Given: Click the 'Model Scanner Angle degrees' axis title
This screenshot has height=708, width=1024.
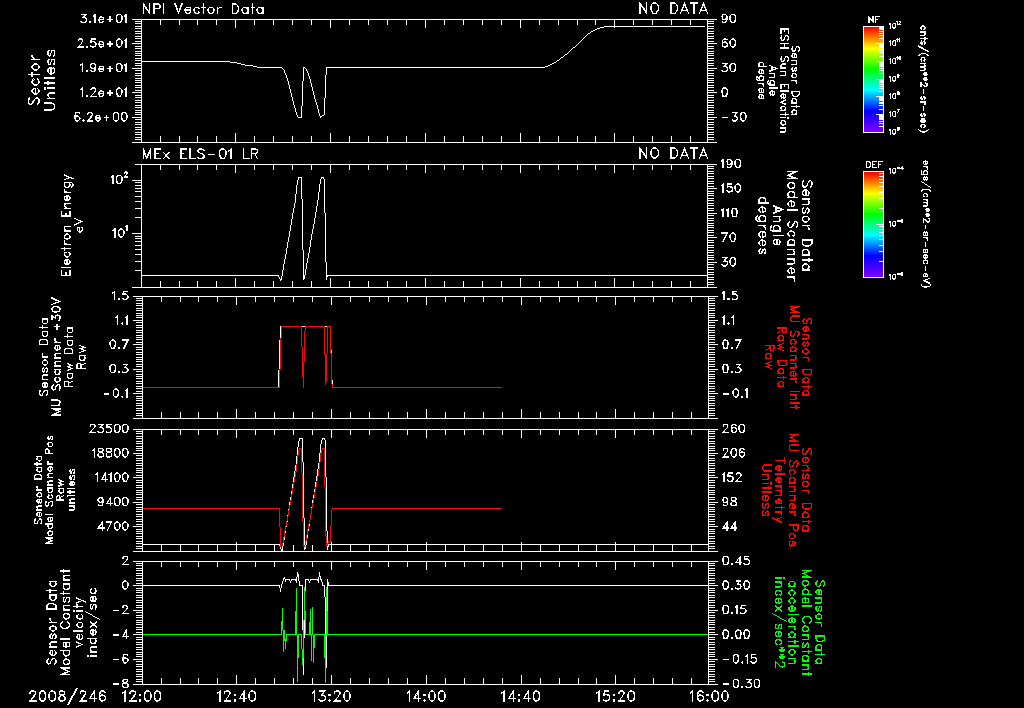Looking at the screenshot, I should 784,226.
